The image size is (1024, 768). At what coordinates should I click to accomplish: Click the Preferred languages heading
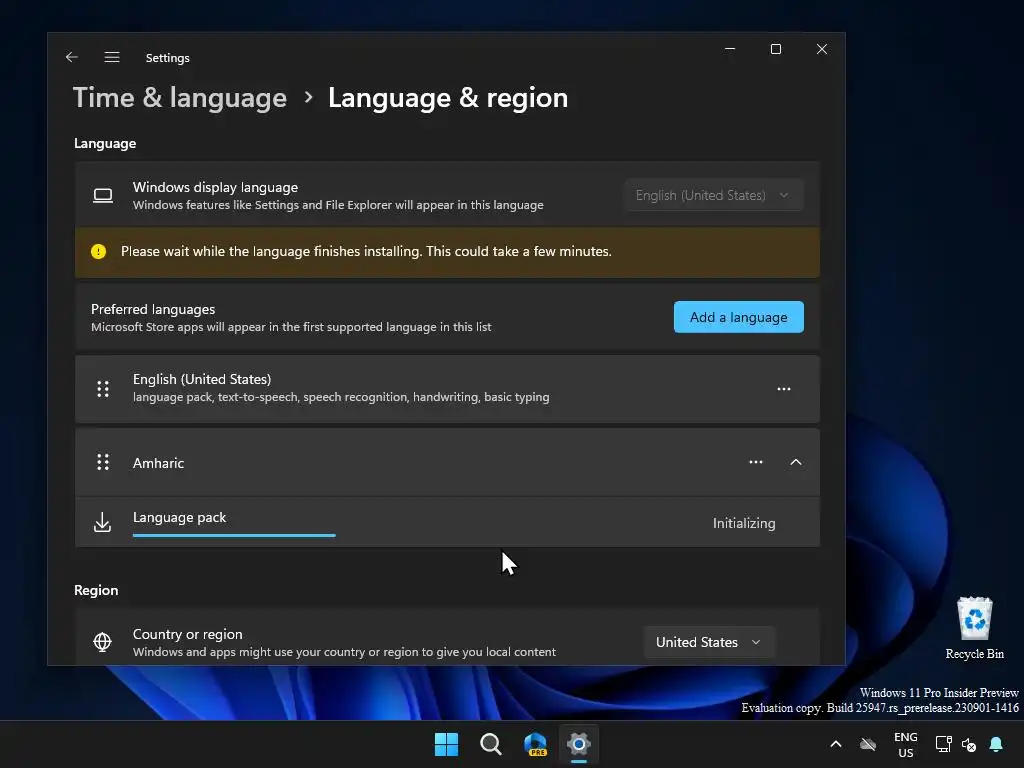point(153,310)
